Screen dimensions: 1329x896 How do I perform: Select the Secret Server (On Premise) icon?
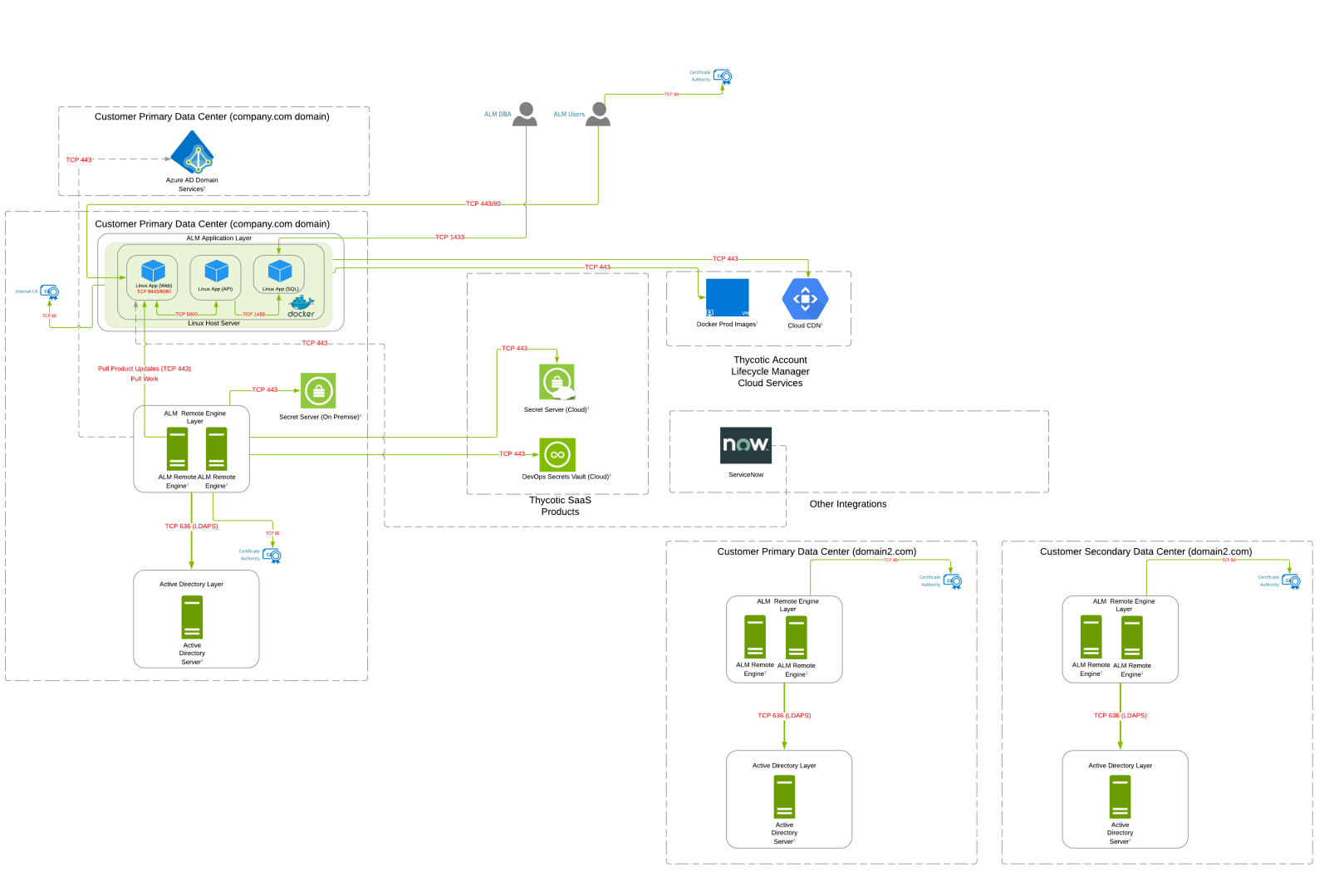[x=318, y=391]
